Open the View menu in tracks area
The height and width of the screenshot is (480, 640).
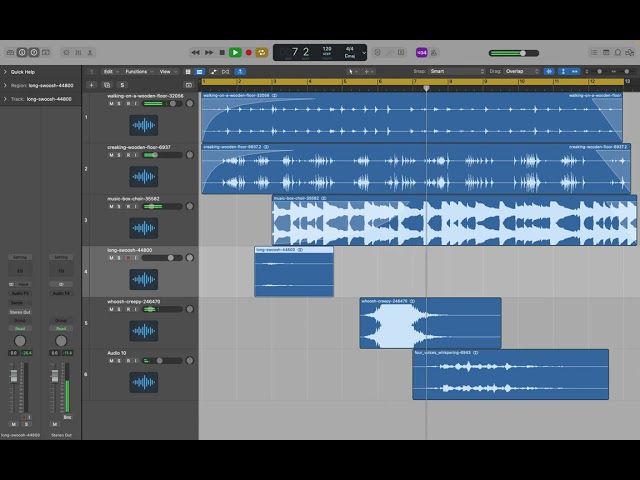pyautogui.click(x=168, y=72)
